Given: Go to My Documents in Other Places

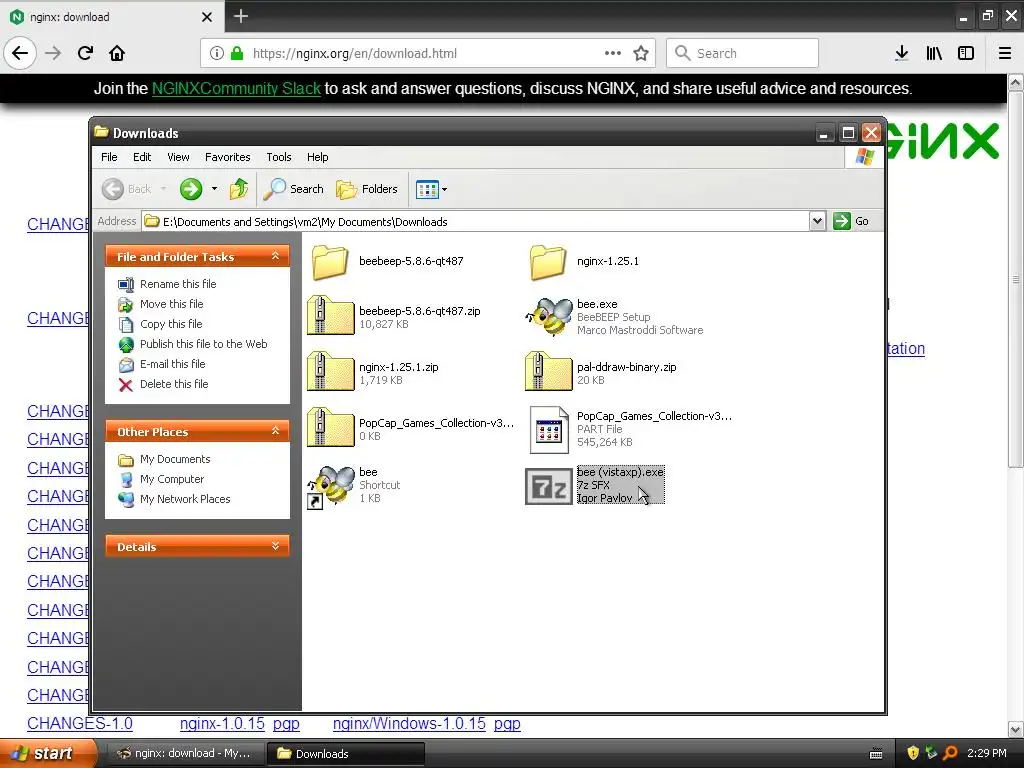Looking at the screenshot, I should pyautogui.click(x=174, y=459).
